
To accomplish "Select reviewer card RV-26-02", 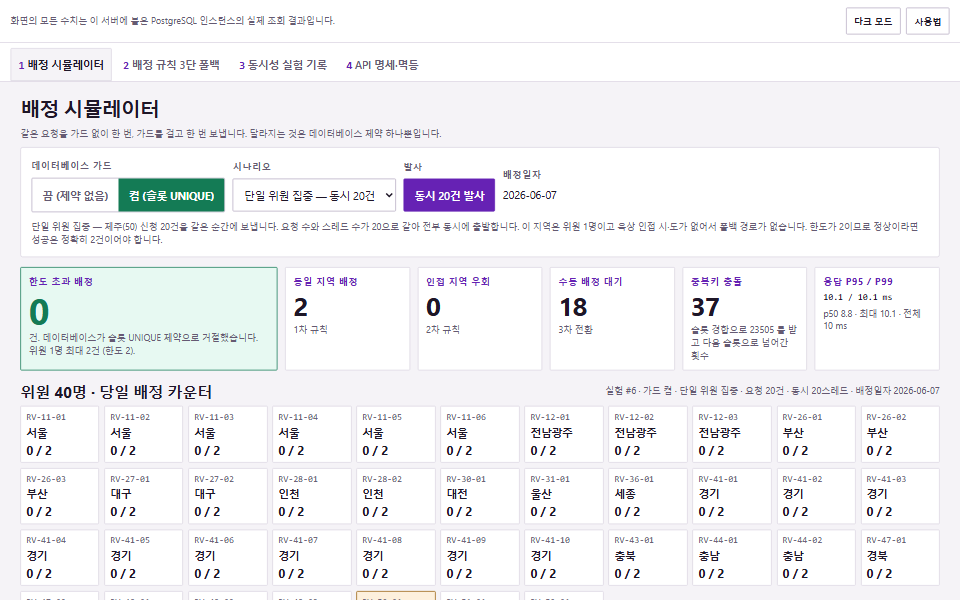I will (x=900, y=434).
